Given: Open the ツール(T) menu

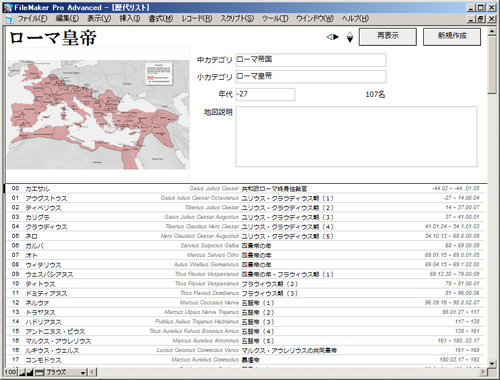Looking at the screenshot, I should pyautogui.click(x=275, y=19).
